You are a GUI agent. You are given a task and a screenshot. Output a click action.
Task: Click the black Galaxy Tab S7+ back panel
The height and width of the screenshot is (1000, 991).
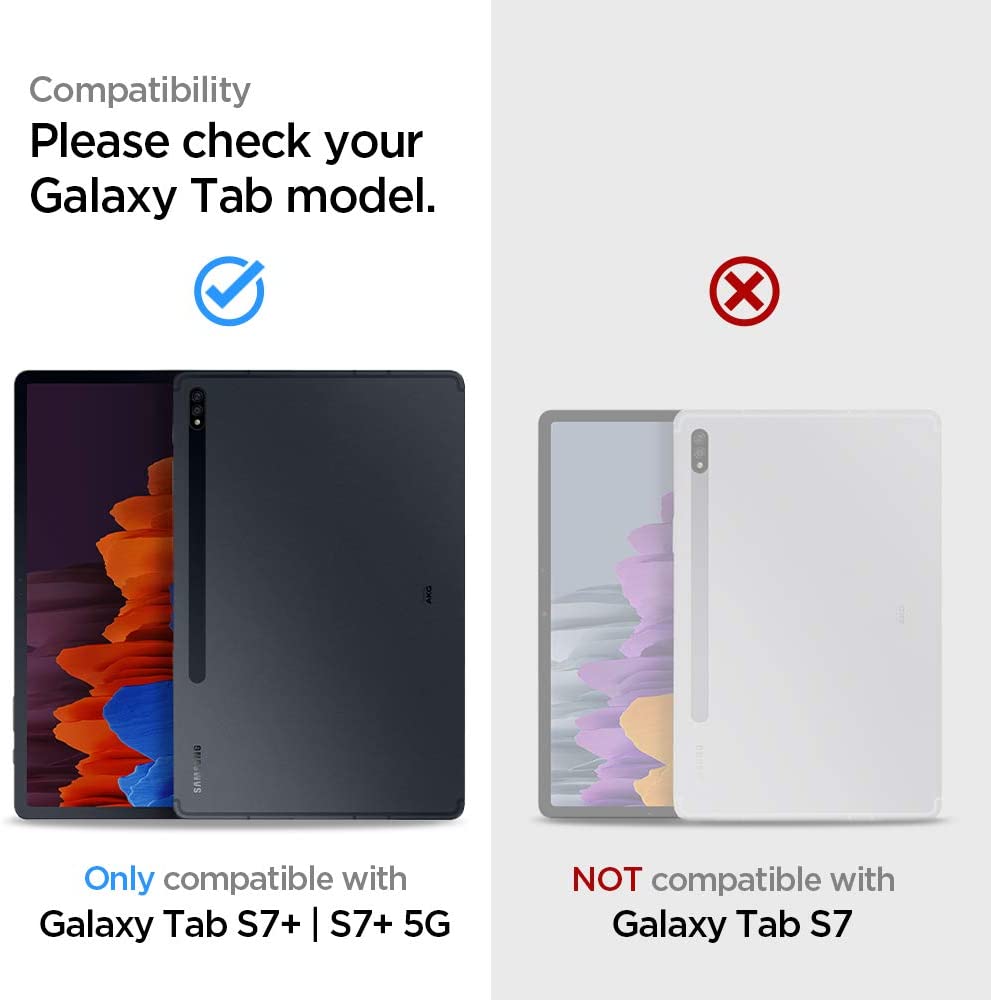coord(319,594)
